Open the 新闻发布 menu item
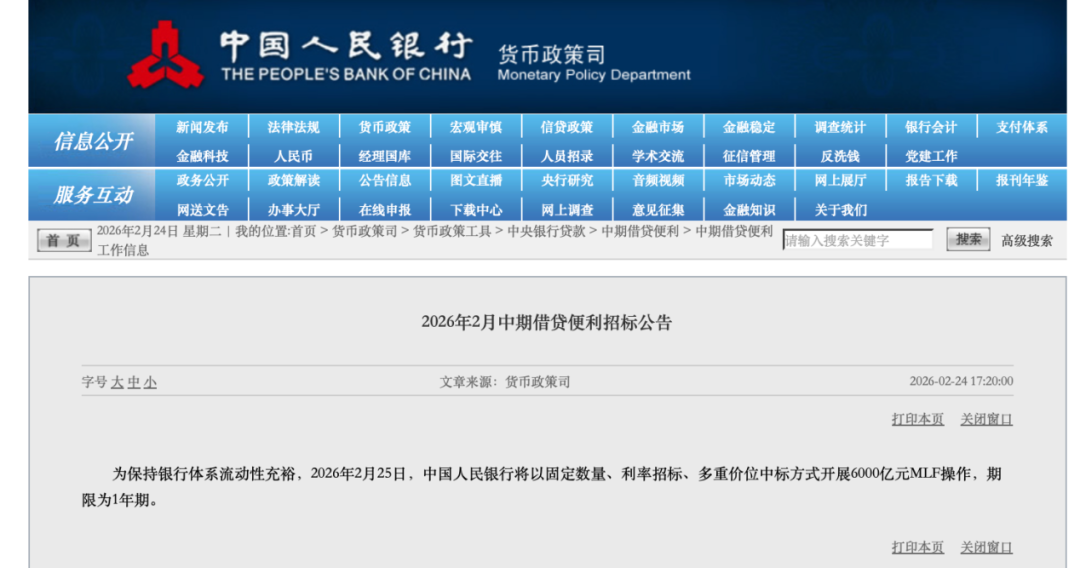 [x=202, y=128]
